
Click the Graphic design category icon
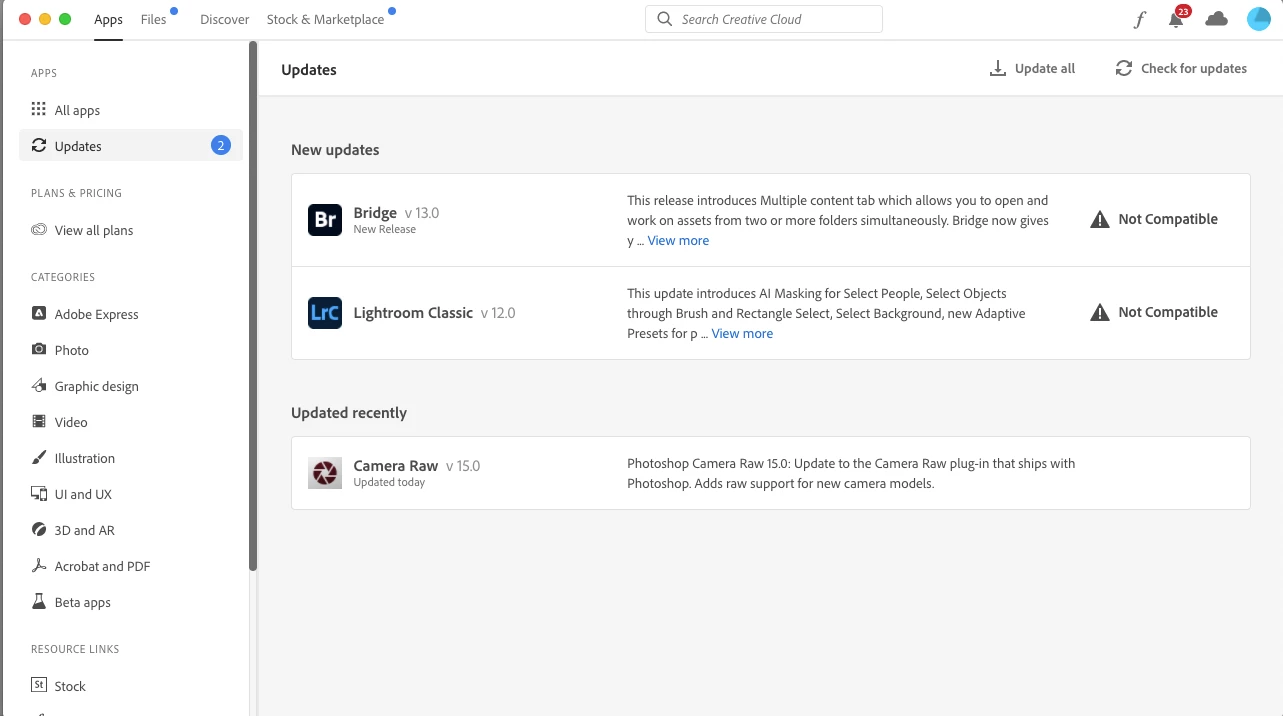pos(39,386)
